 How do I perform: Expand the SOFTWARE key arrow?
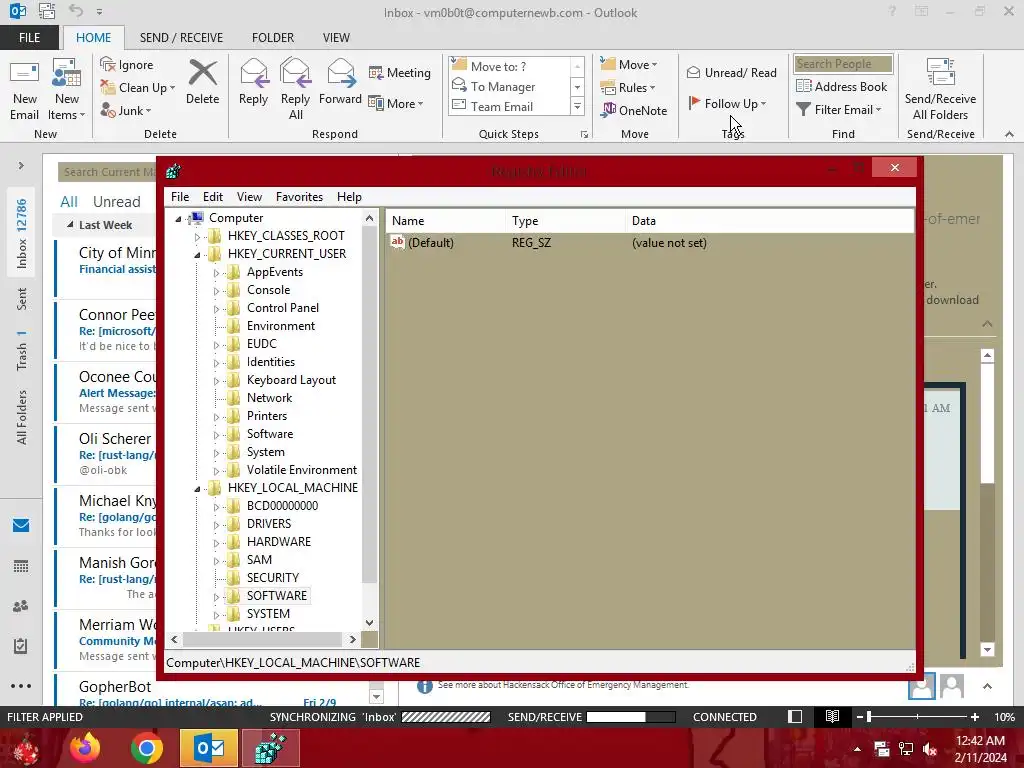[216, 596]
